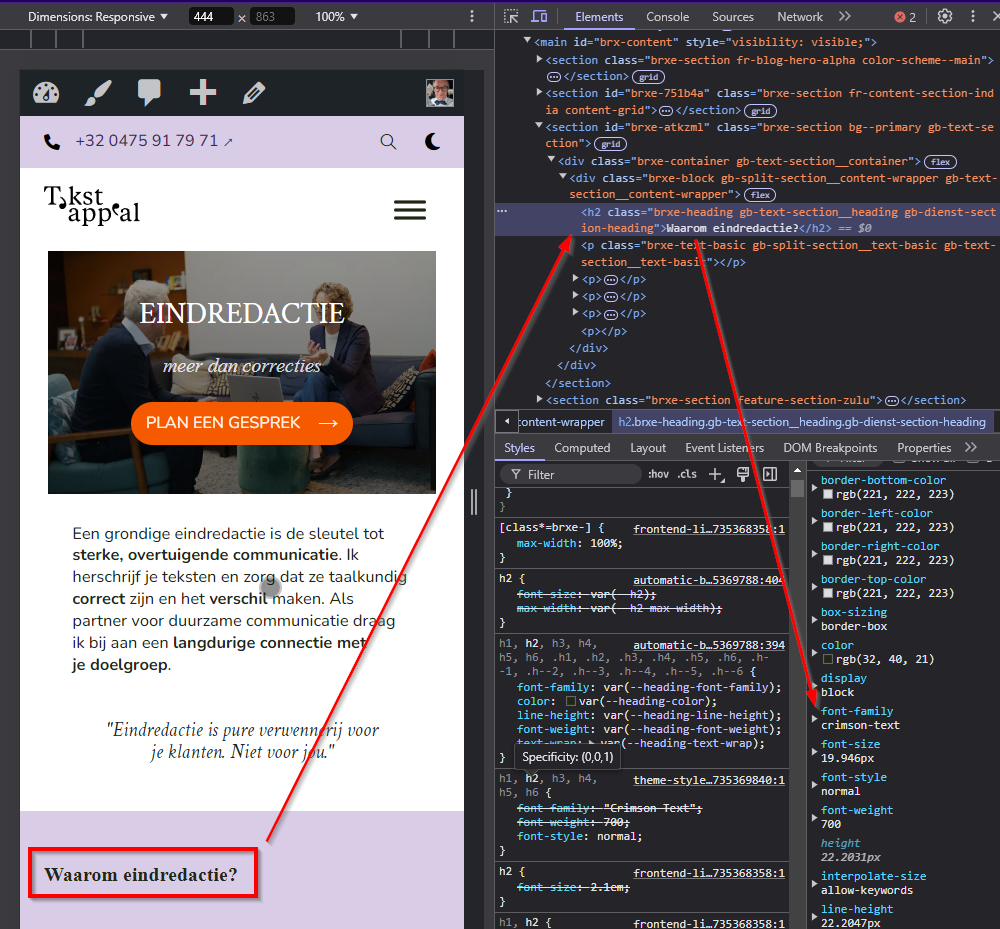Toggle grid badge on brxe-atkzml section

(x=610, y=144)
